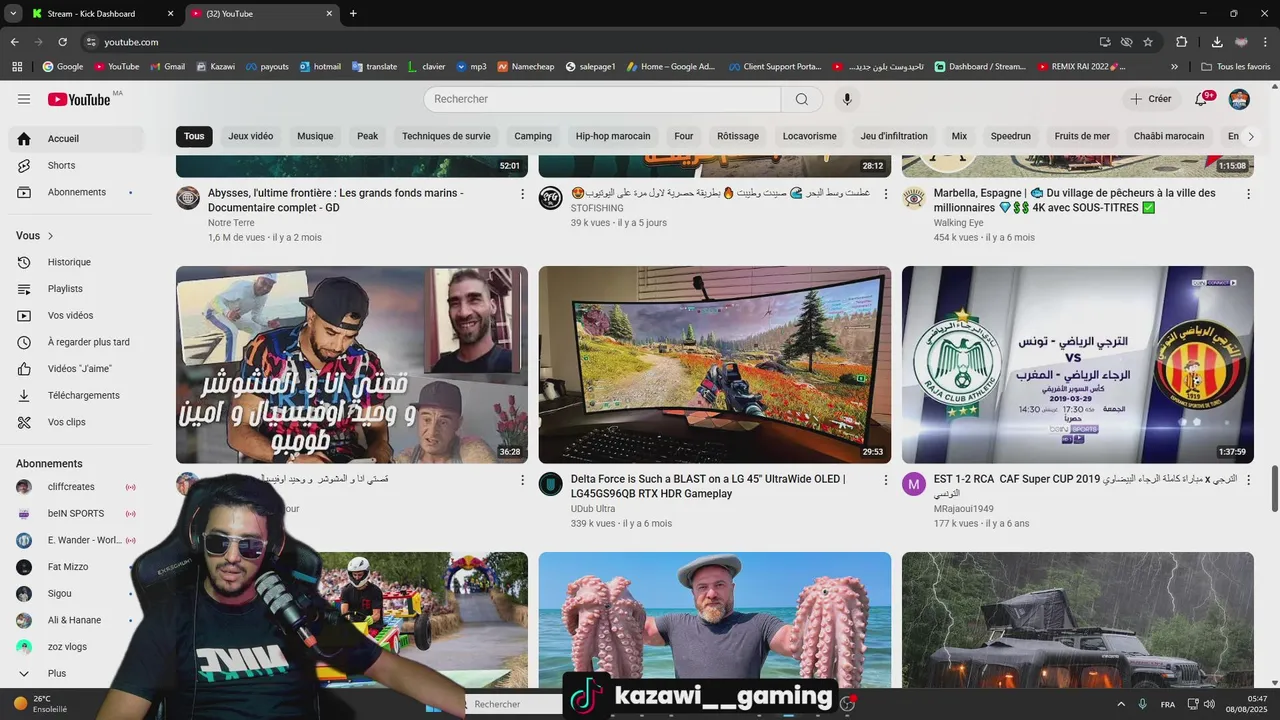Open the account avatar menu
This screenshot has width=1280, height=720.
[1239, 99]
